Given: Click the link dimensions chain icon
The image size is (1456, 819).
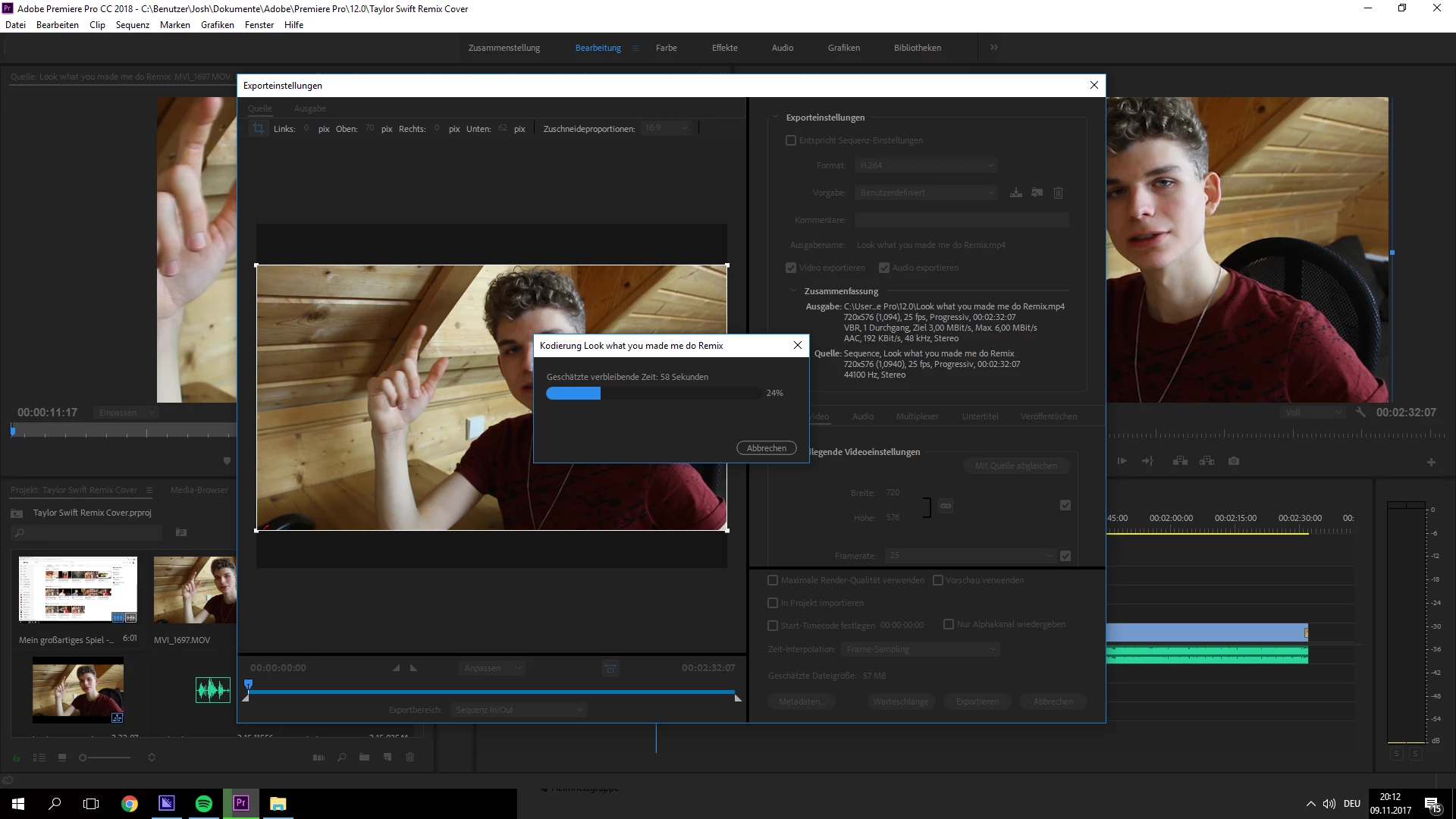Looking at the screenshot, I should coord(945,506).
